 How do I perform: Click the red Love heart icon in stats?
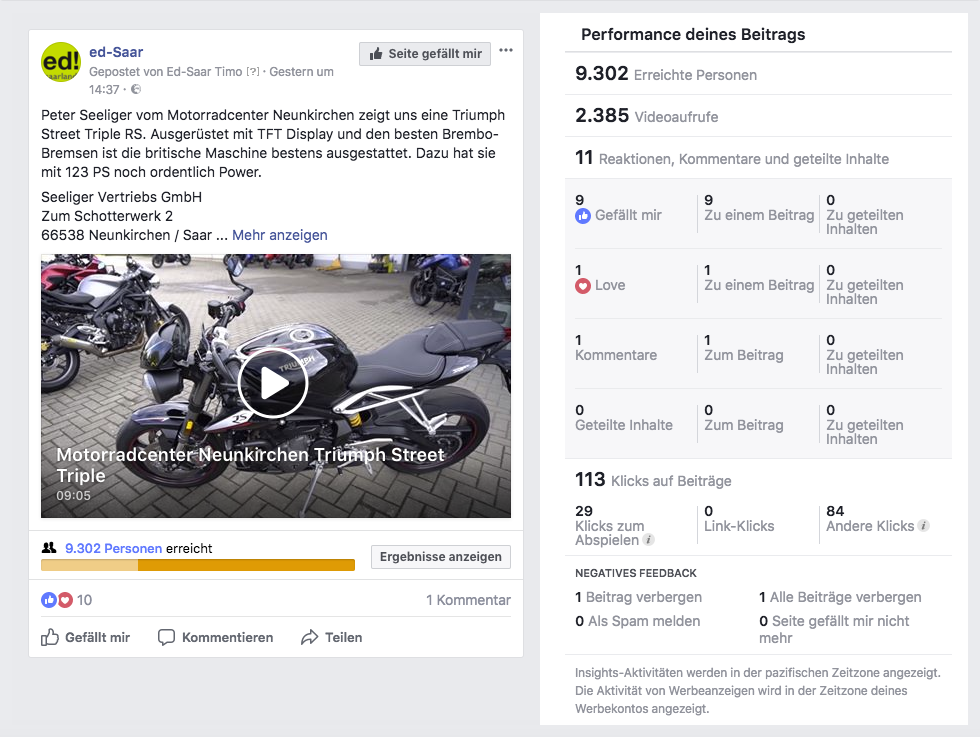click(582, 286)
